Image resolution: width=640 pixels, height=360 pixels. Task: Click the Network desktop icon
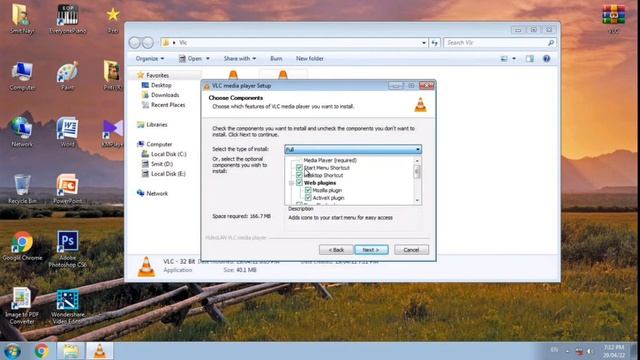tap(22, 132)
